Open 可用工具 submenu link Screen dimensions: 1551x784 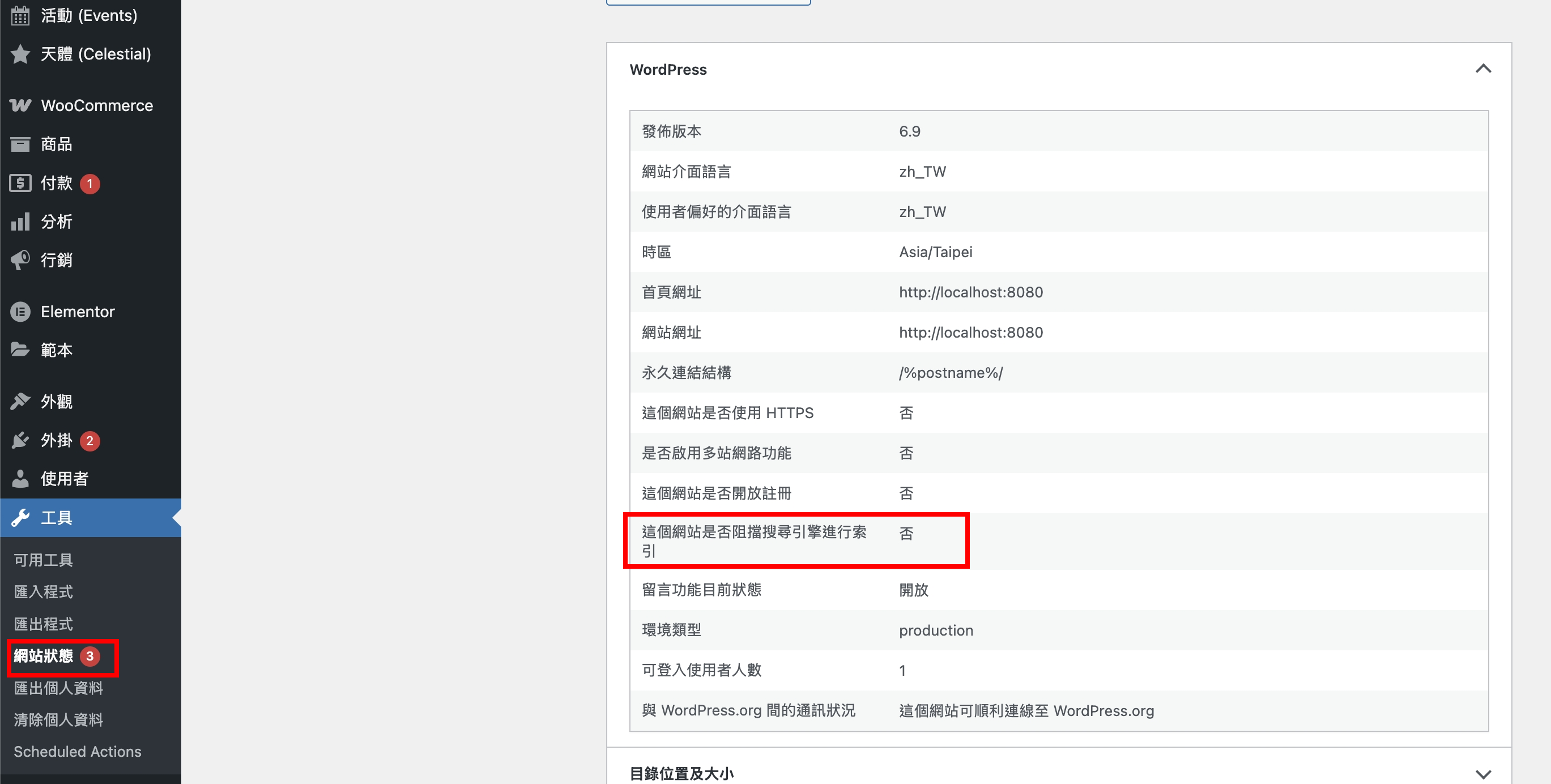[44, 560]
